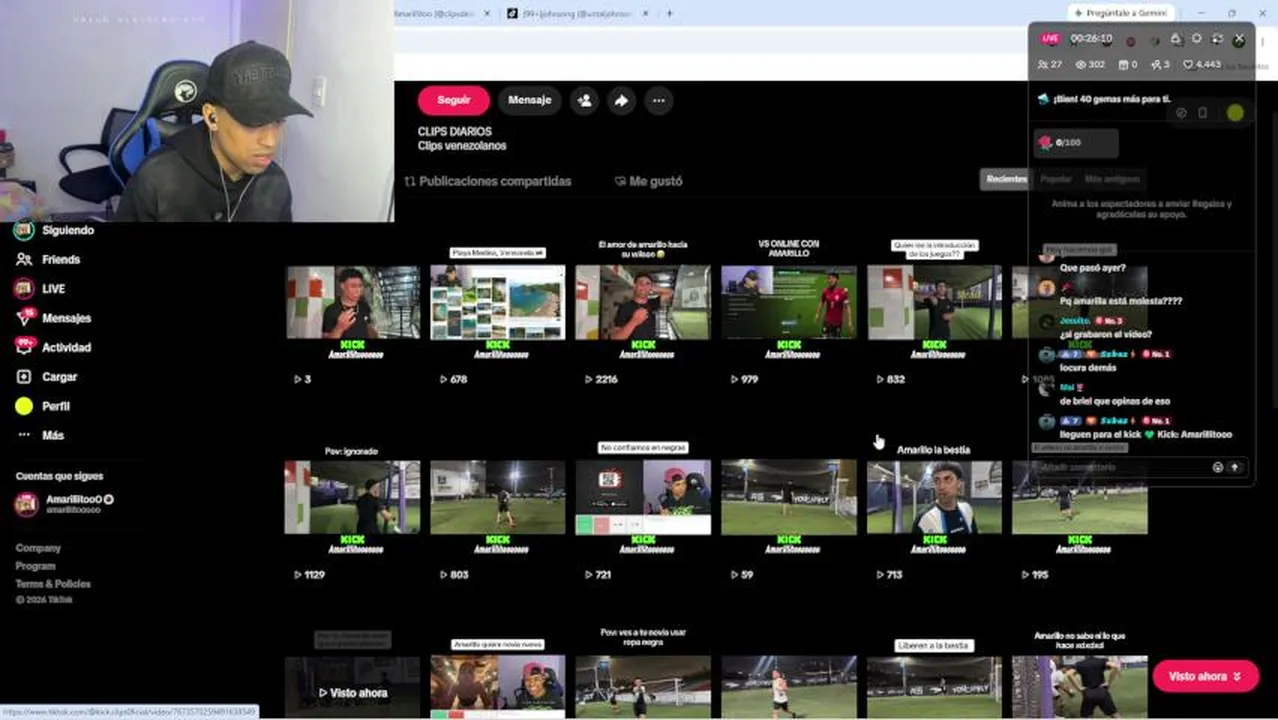Image resolution: width=1278 pixels, height=720 pixels.
Task: Click the live panel's X close icon
Action: [x=1239, y=39]
